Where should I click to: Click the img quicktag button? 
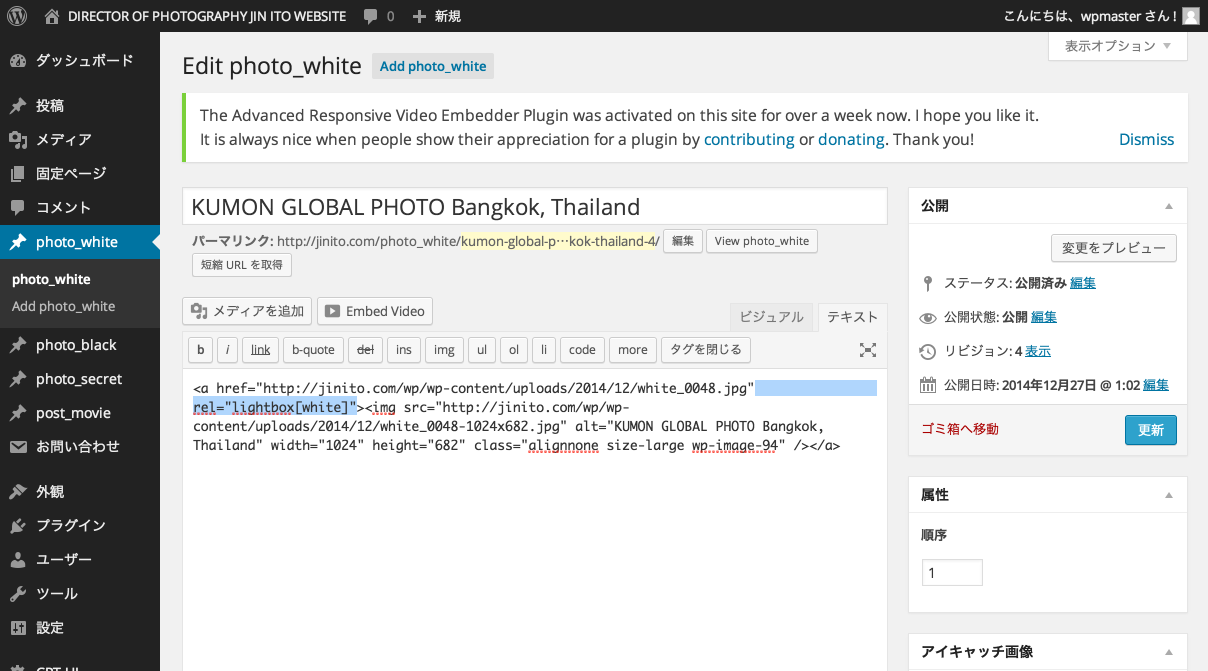(x=444, y=350)
